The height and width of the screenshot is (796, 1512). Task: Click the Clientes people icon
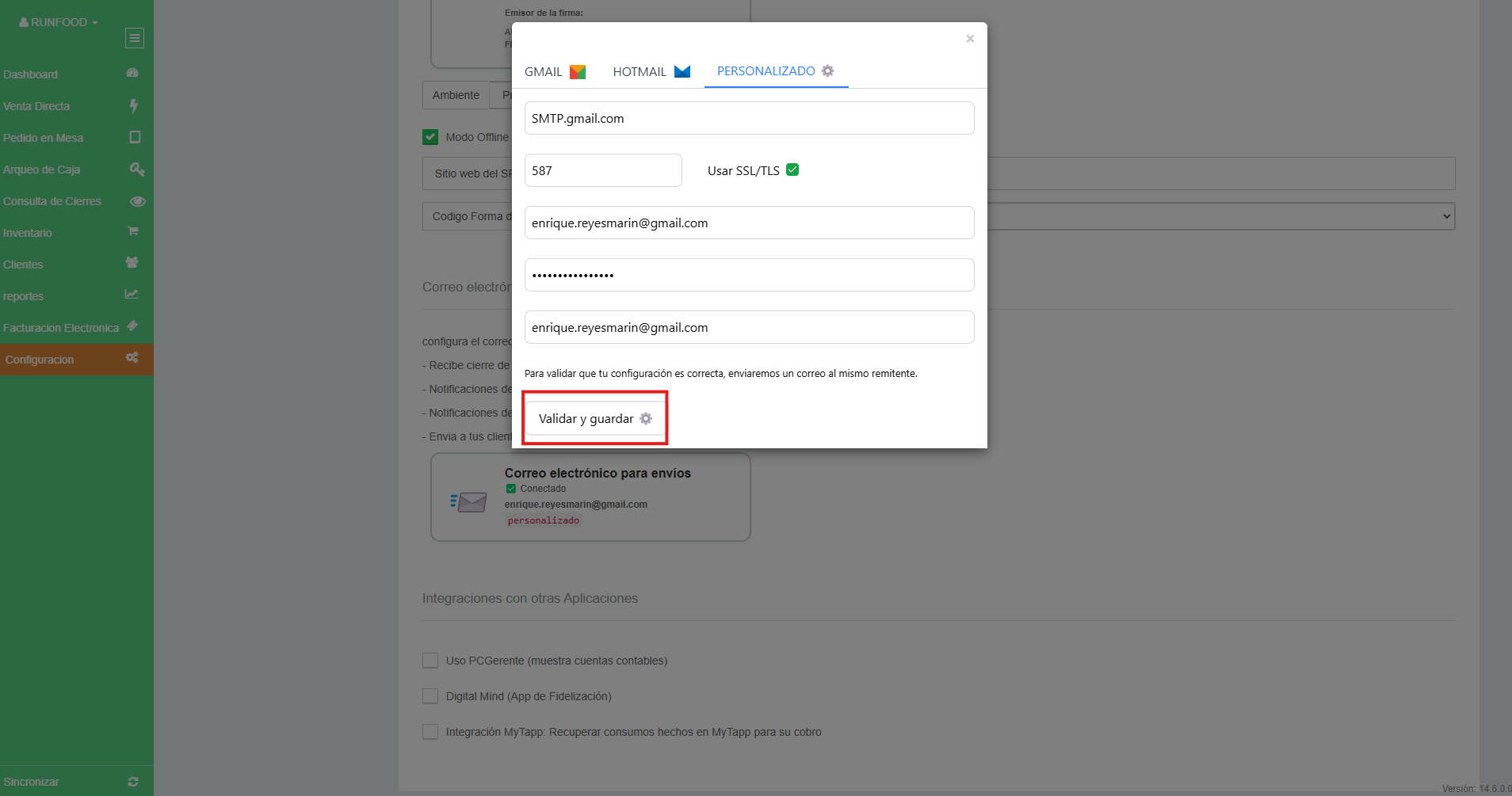132,262
